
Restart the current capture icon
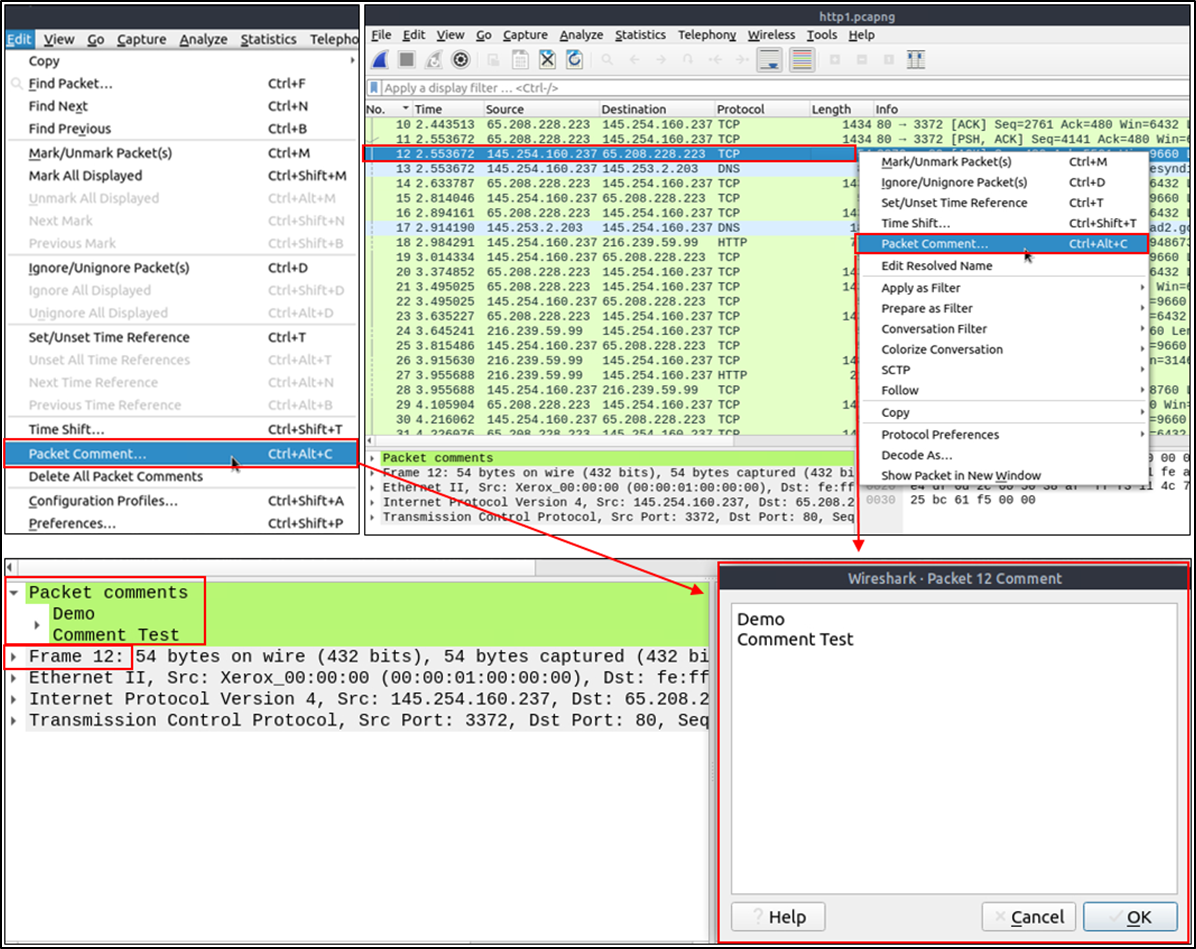click(x=433, y=60)
